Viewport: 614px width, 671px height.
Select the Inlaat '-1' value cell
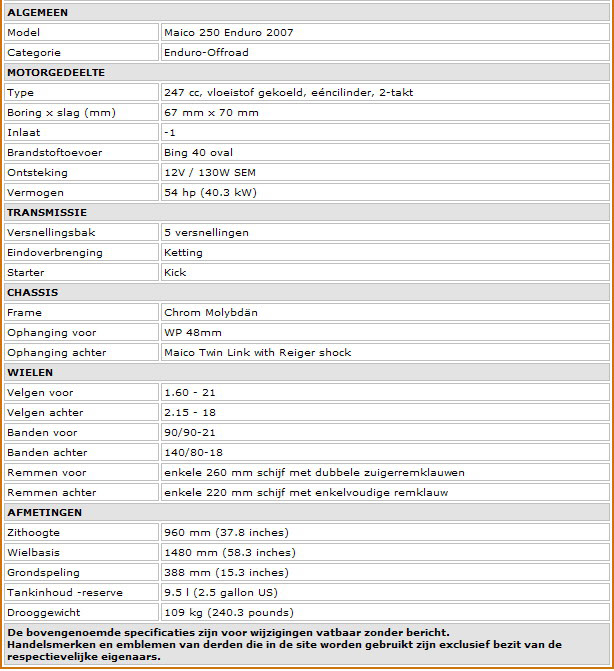(385, 132)
